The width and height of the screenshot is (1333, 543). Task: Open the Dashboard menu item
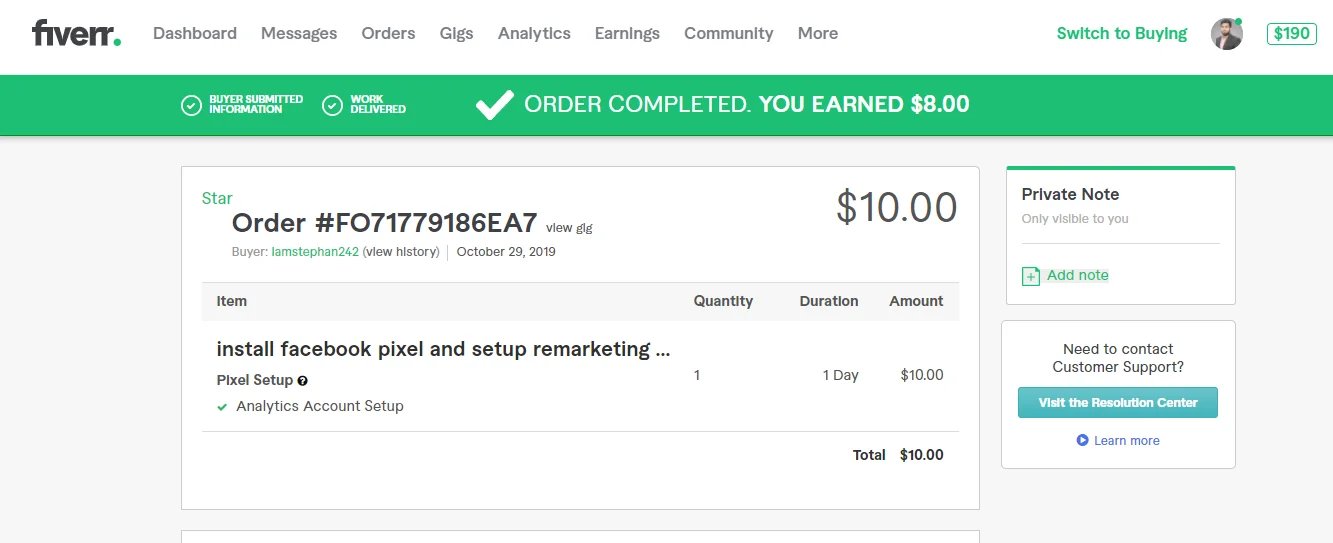point(195,33)
